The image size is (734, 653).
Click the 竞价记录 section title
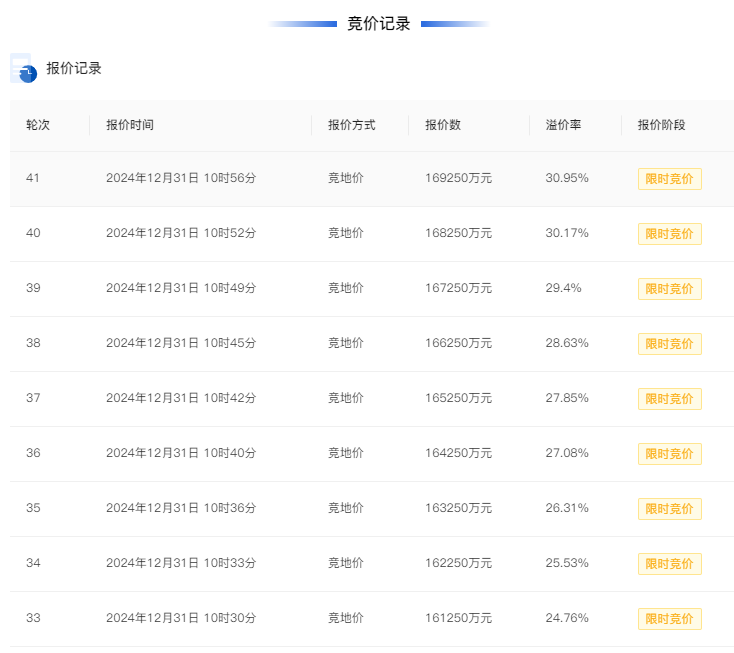[x=379, y=24]
